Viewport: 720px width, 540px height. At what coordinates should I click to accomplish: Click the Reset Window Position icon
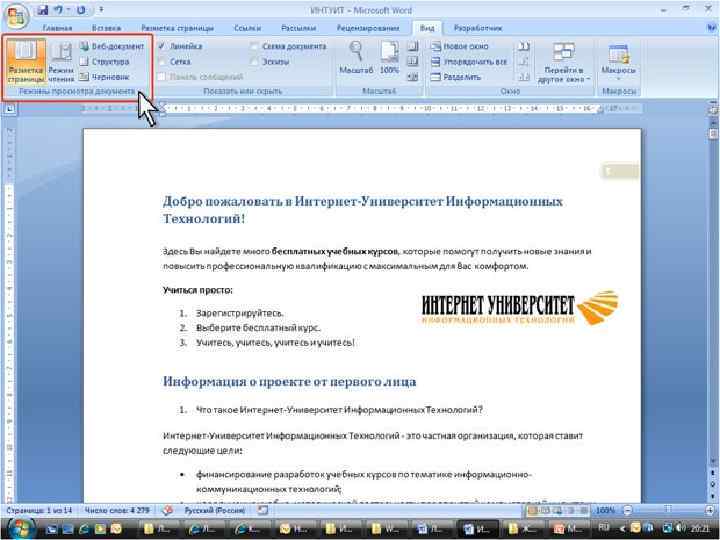(x=523, y=77)
